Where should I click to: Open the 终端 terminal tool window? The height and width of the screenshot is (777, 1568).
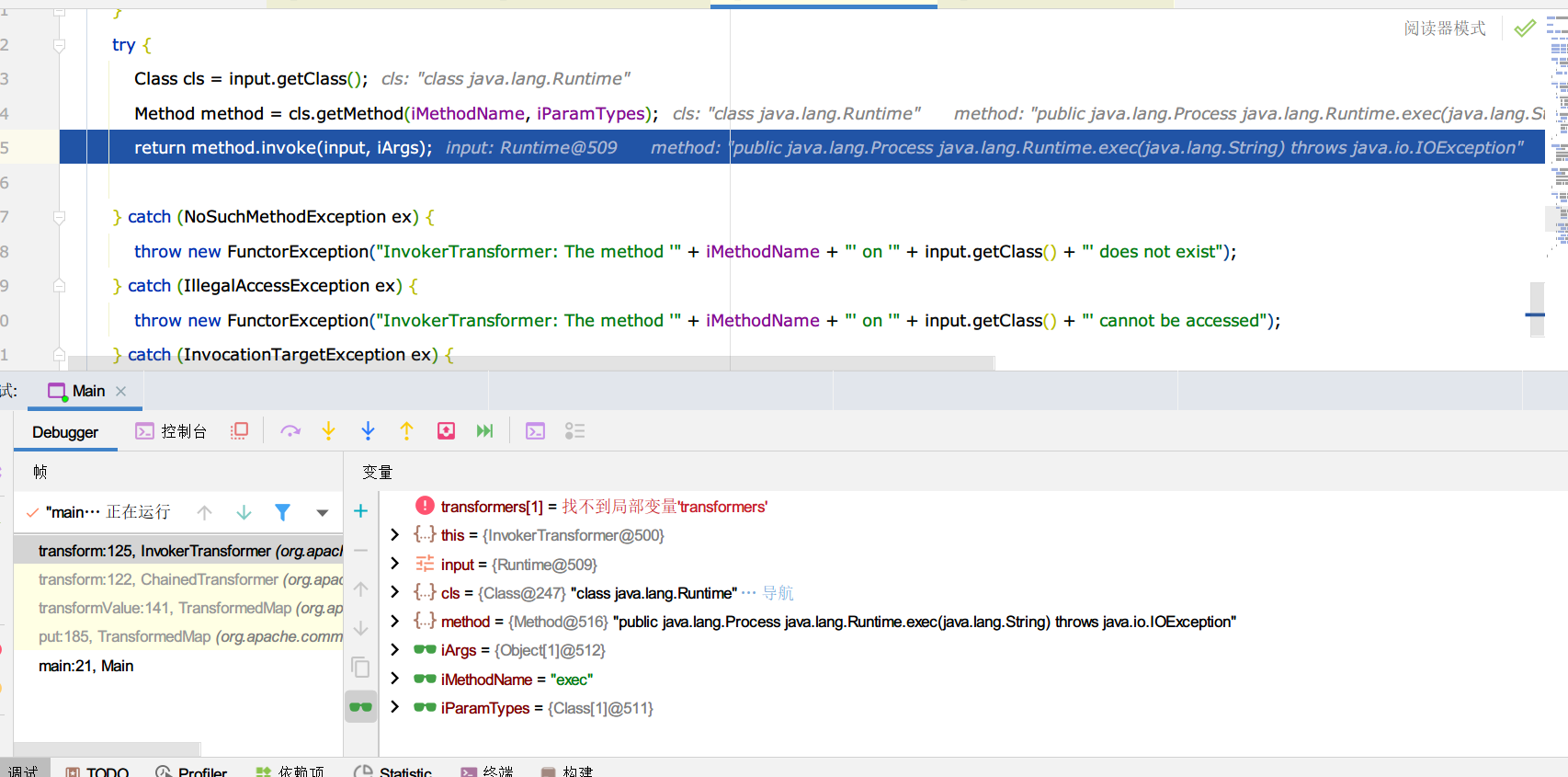tap(487, 772)
